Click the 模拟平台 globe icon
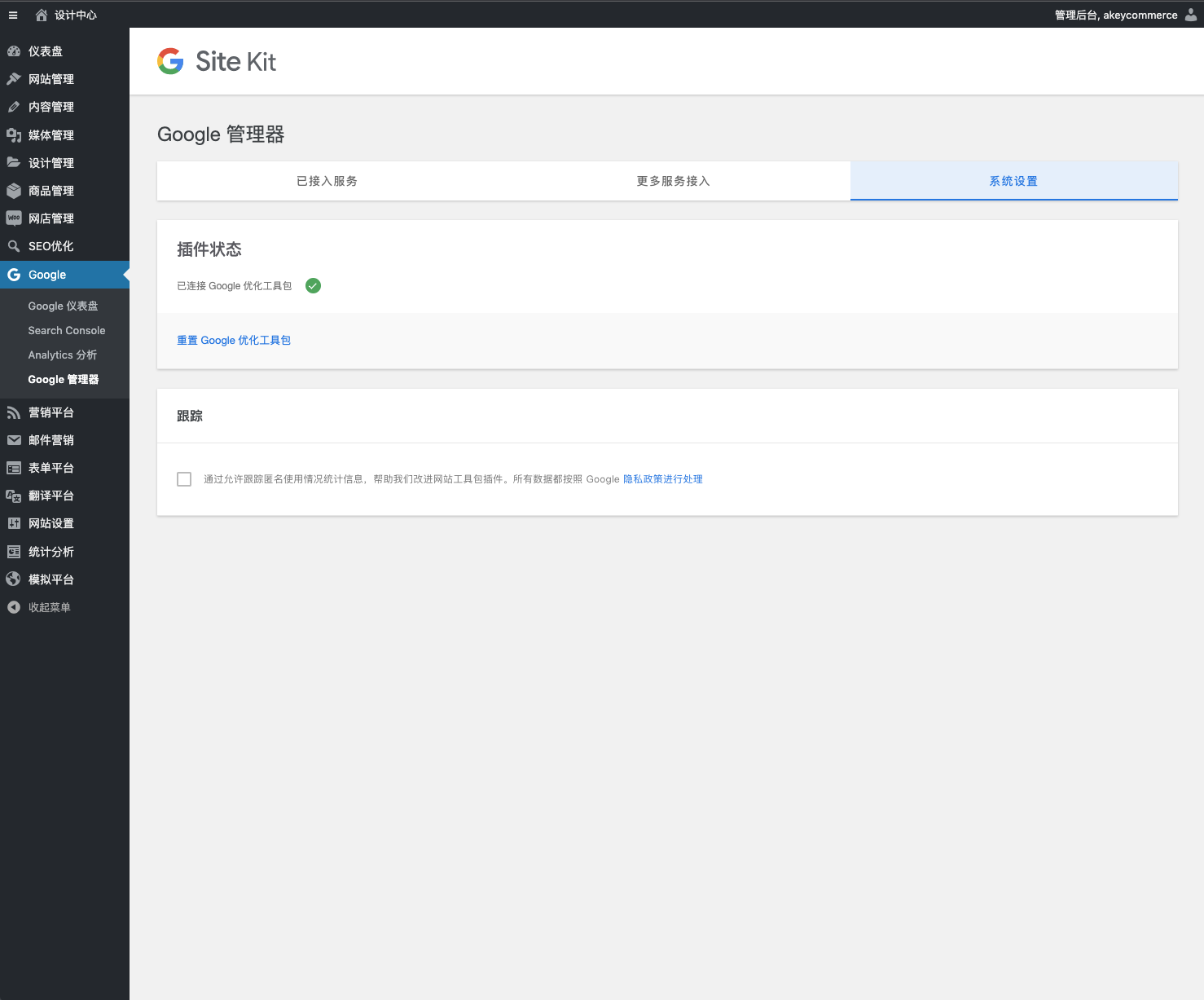 point(14,579)
